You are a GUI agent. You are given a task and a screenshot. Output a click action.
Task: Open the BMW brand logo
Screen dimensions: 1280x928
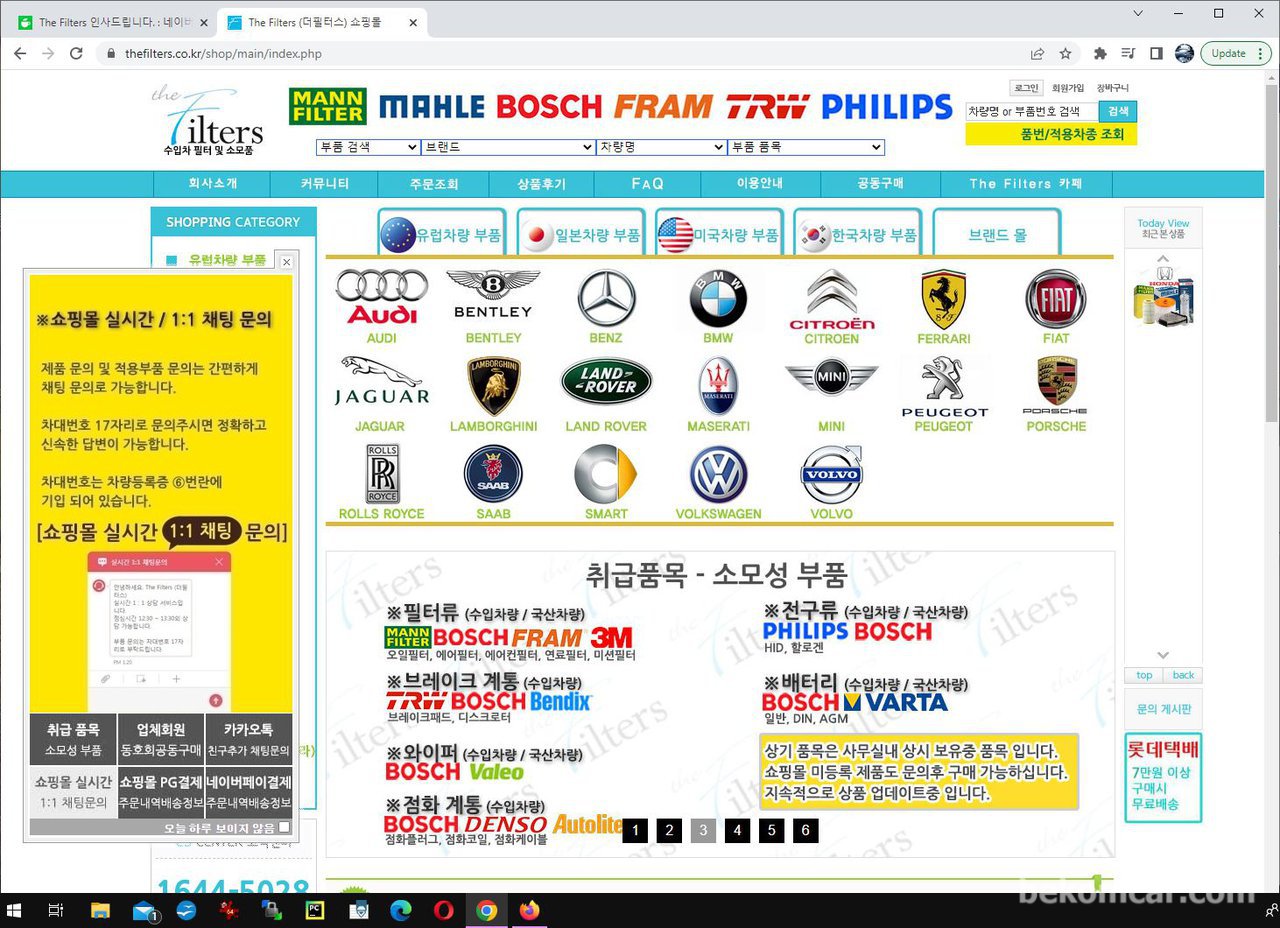[718, 297]
